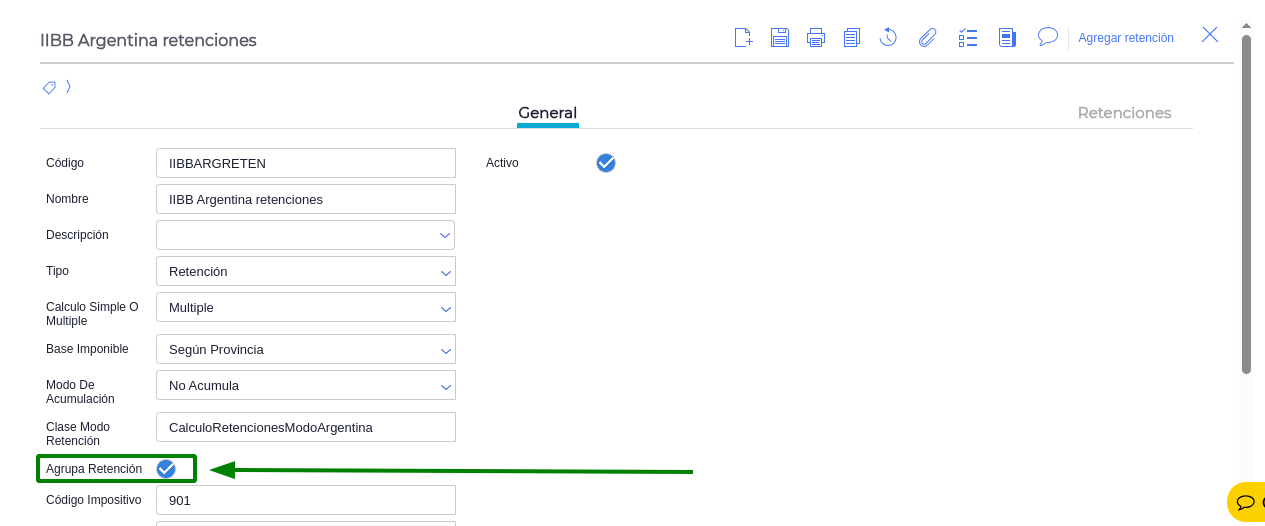Screen dimensions: 1265x526
Task: Click the Agregar retención link
Action: pos(1126,38)
